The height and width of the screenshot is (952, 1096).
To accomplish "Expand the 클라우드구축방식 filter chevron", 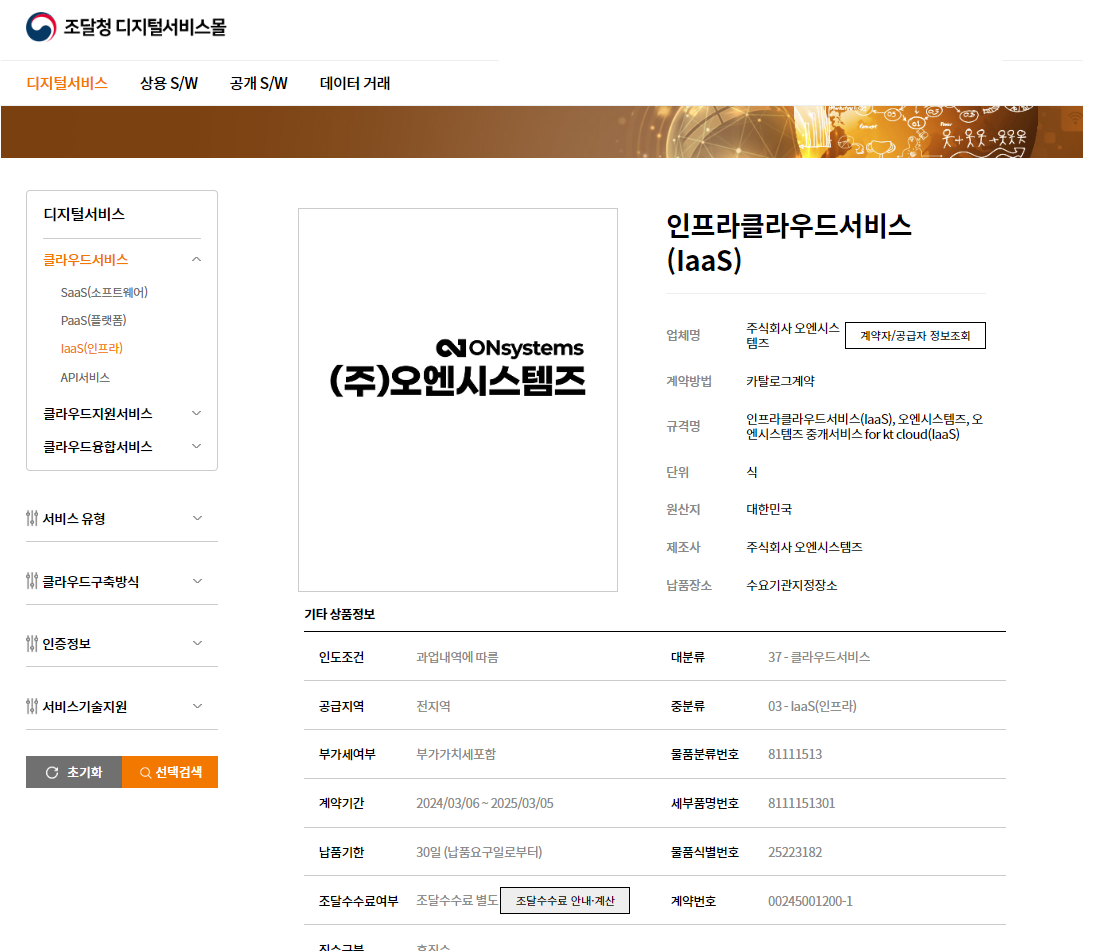I will pos(197,581).
